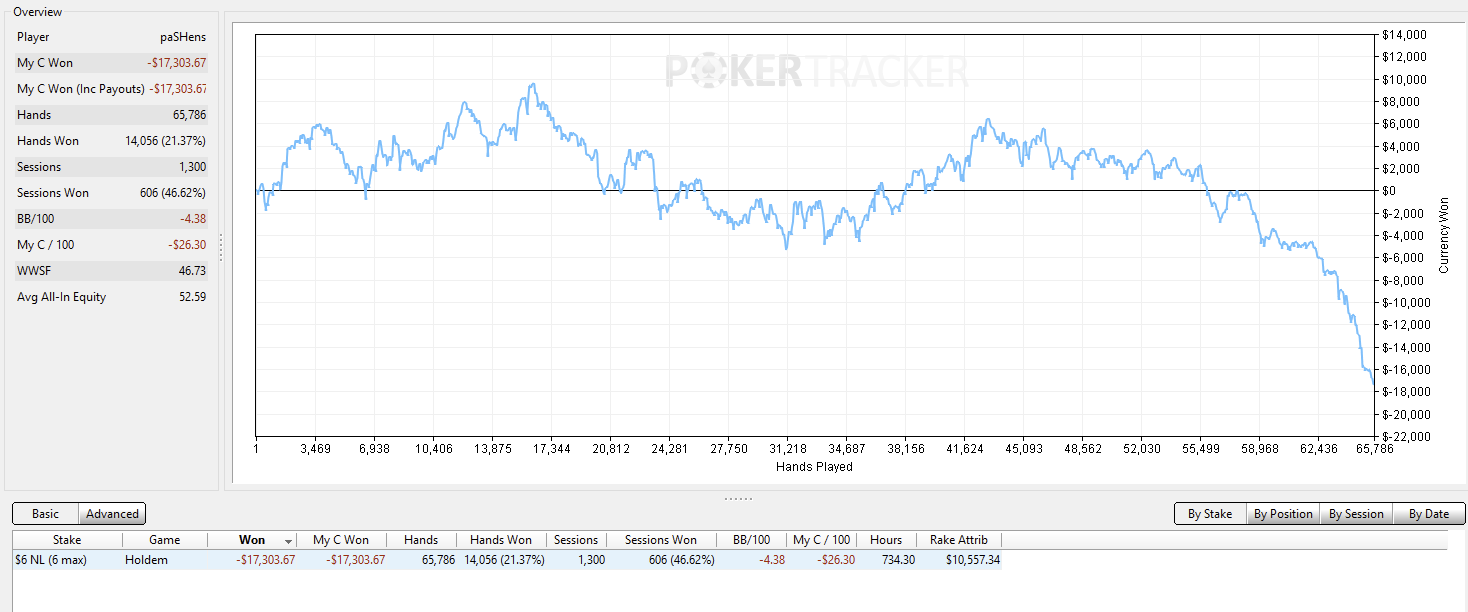Image resolution: width=1468 pixels, height=612 pixels.
Task: Select the Basic toggle button
Action: pyautogui.click(x=45, y=514)
